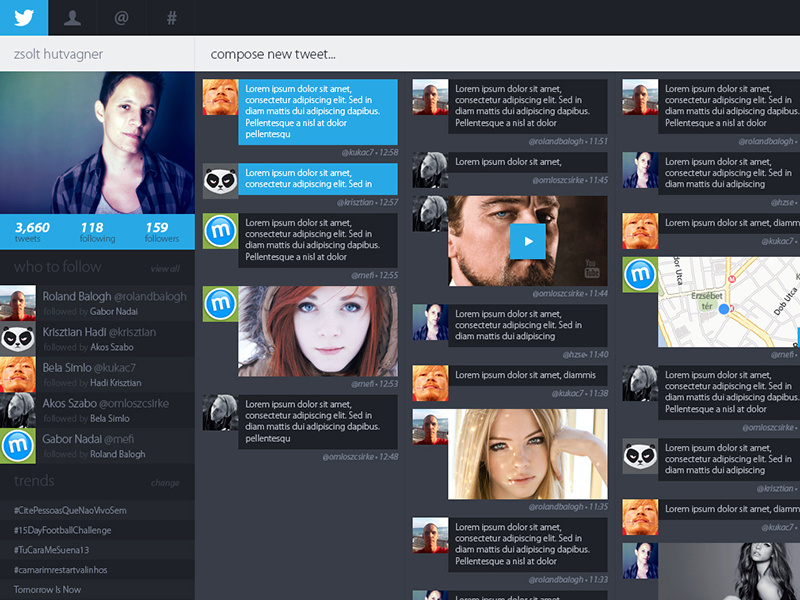Click the @omloszcsirke · 12:48 timestamp
The image size is (800, 600).
point(360,457)
